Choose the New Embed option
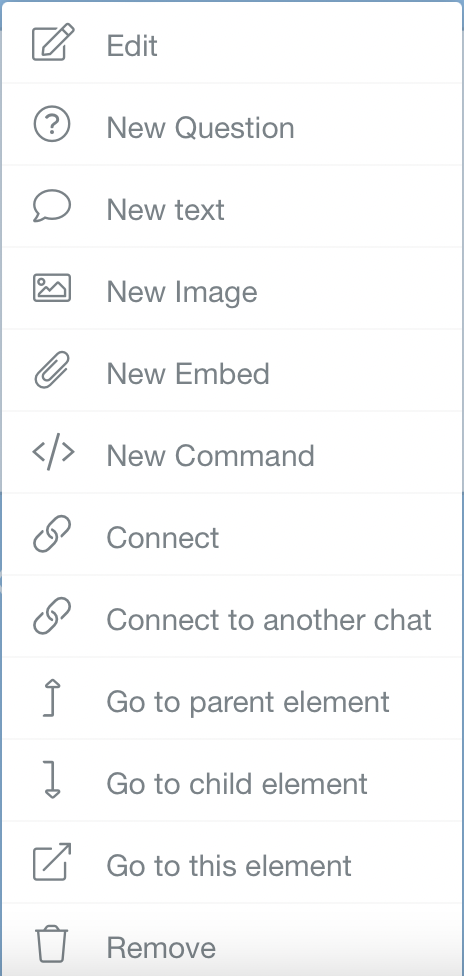The height and width of the screenshot is (976, 464). [232, 370]
